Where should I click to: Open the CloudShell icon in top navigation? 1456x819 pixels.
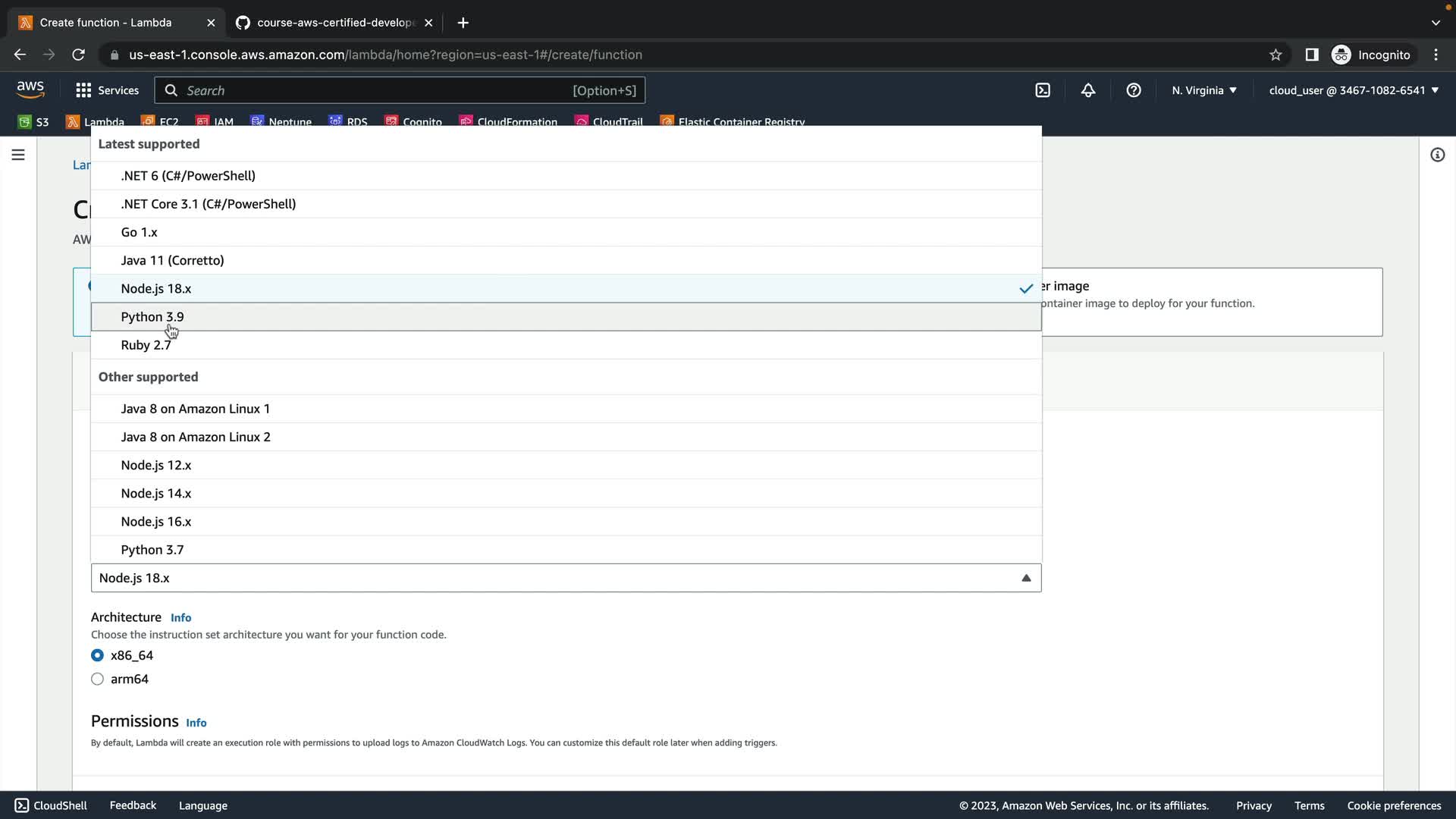pyautogui.click(x=1043, y=90)
